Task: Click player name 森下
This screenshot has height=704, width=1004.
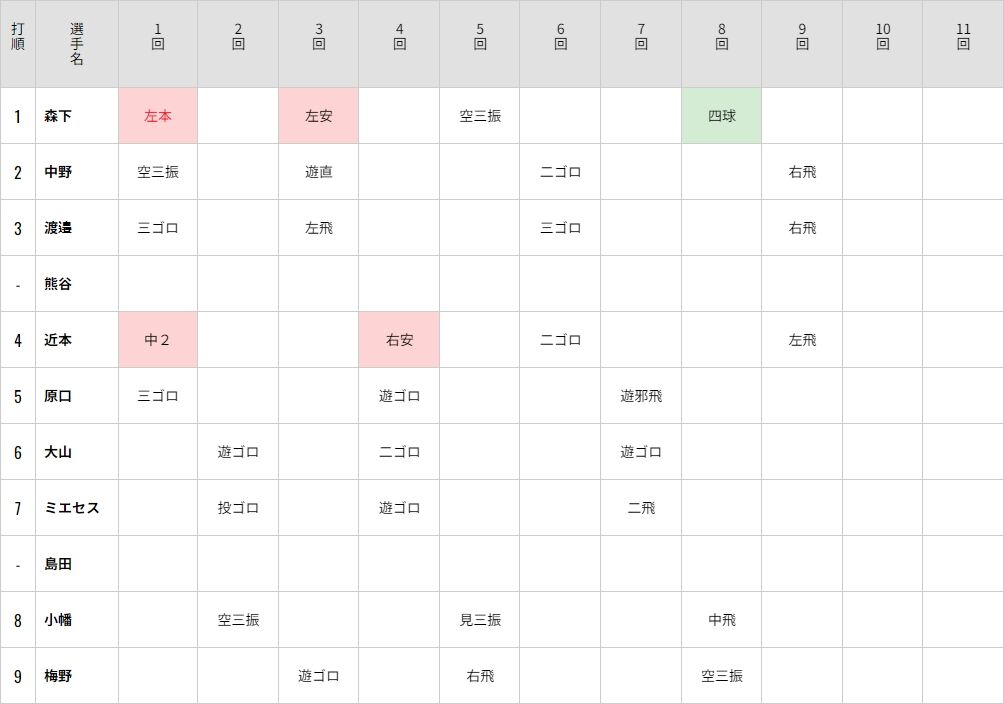Action: [58, 116]
